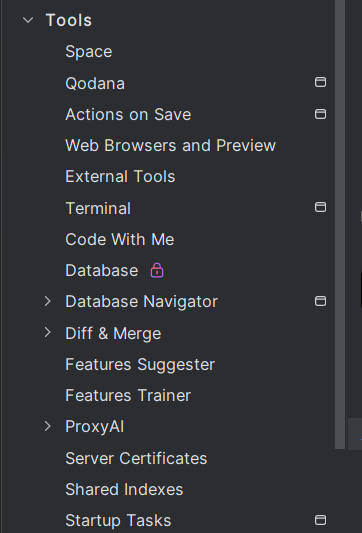The width and height of the screenshot is (362, 533).
Task: Select the Code With Me entry
Action: click(120, 239)
